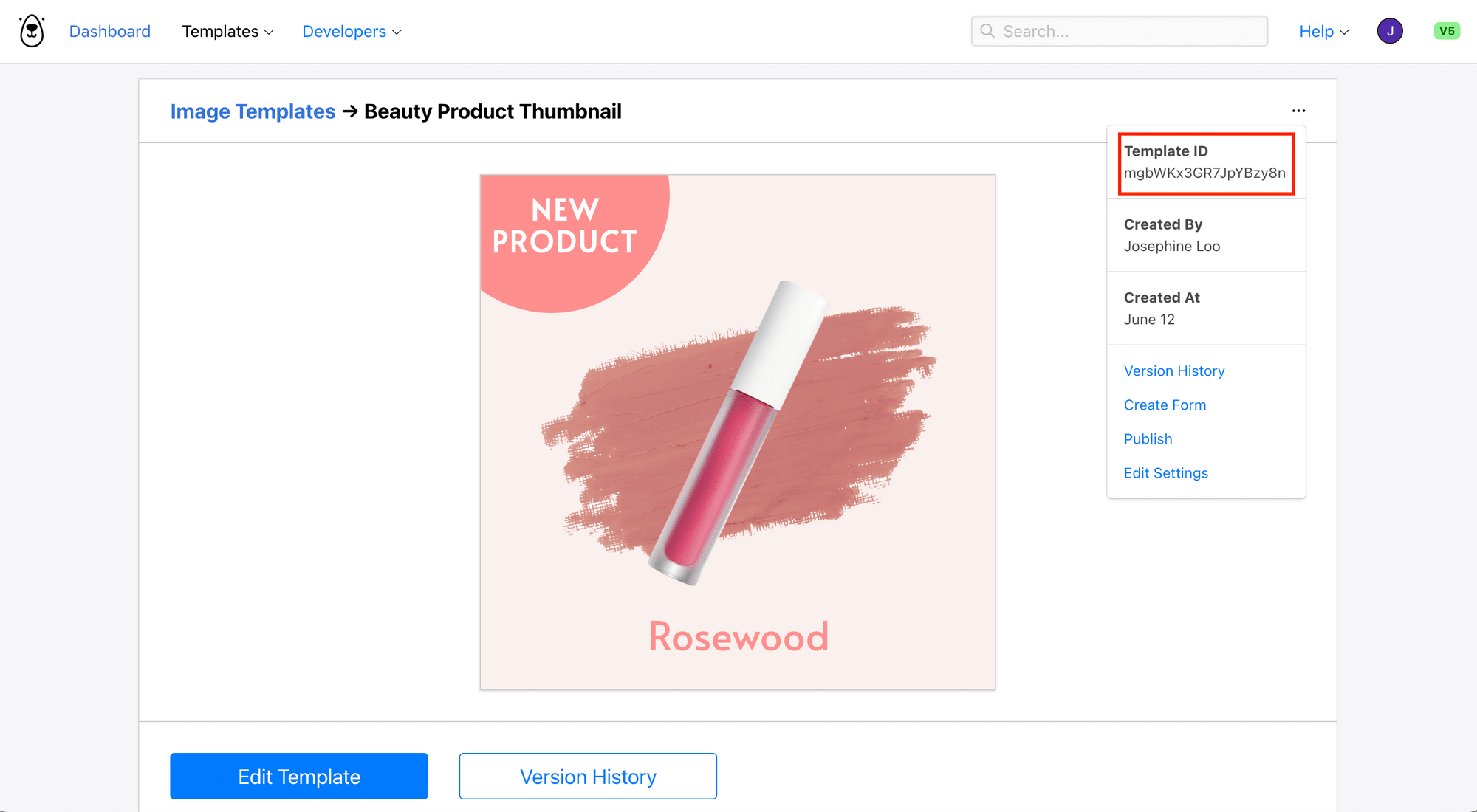Click the Rosewood product thumbnail preview
The width and height of the screenshot is (1477, 812).
pyautogui.click(x=738, y=433)
